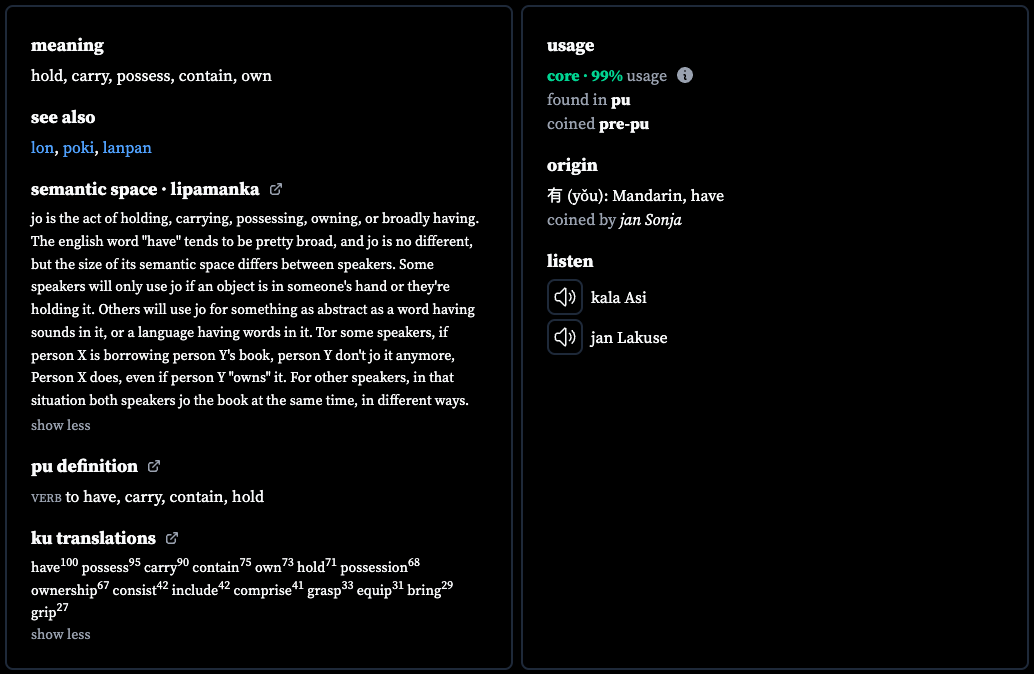The width and height of the screenshot is (1034, 674).
Task: Collapse semantic space text with show less
Action: pos(61,425)
